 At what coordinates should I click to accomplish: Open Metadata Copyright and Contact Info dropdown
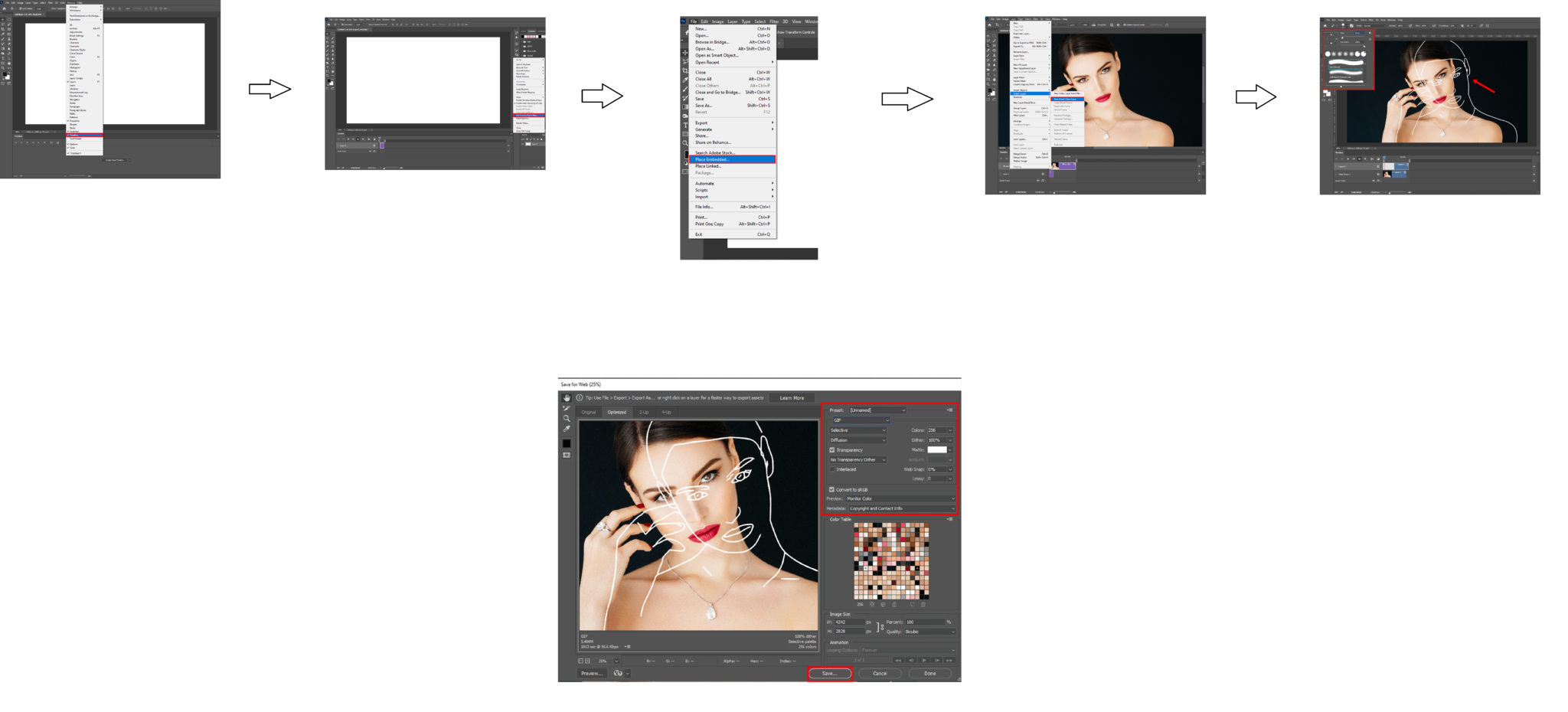(x=901, y=508)
